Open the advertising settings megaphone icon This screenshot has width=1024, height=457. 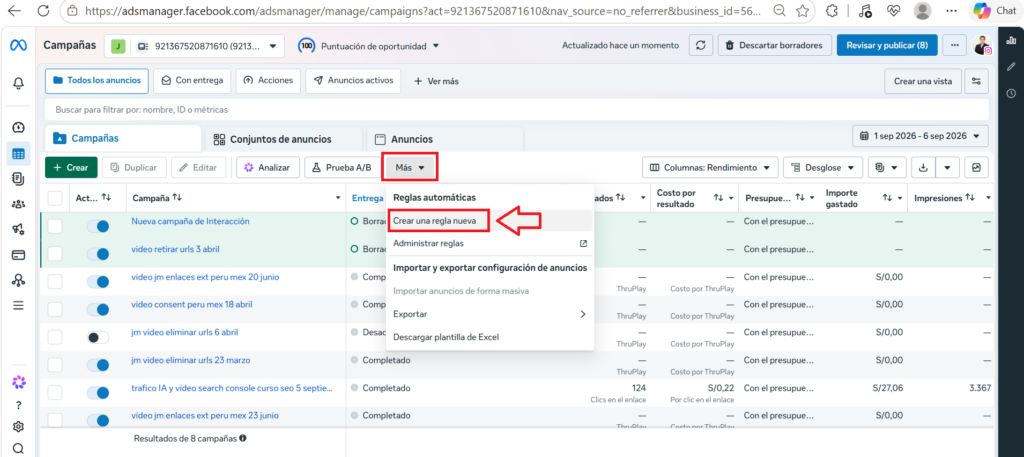[x=18, y=229]
